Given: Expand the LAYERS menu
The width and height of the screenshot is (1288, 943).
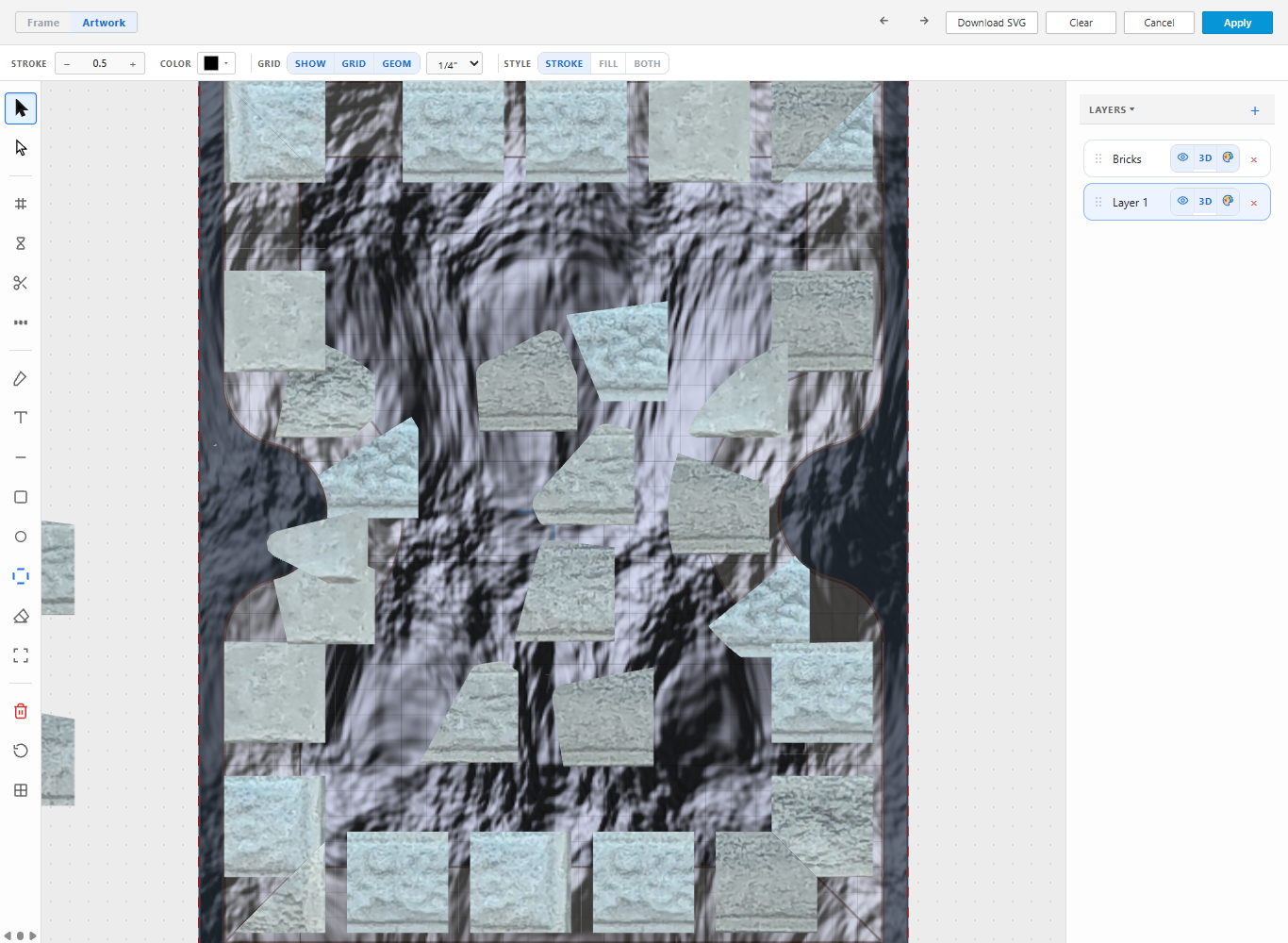Looking at the screenshot, I should pos(1112,109).
